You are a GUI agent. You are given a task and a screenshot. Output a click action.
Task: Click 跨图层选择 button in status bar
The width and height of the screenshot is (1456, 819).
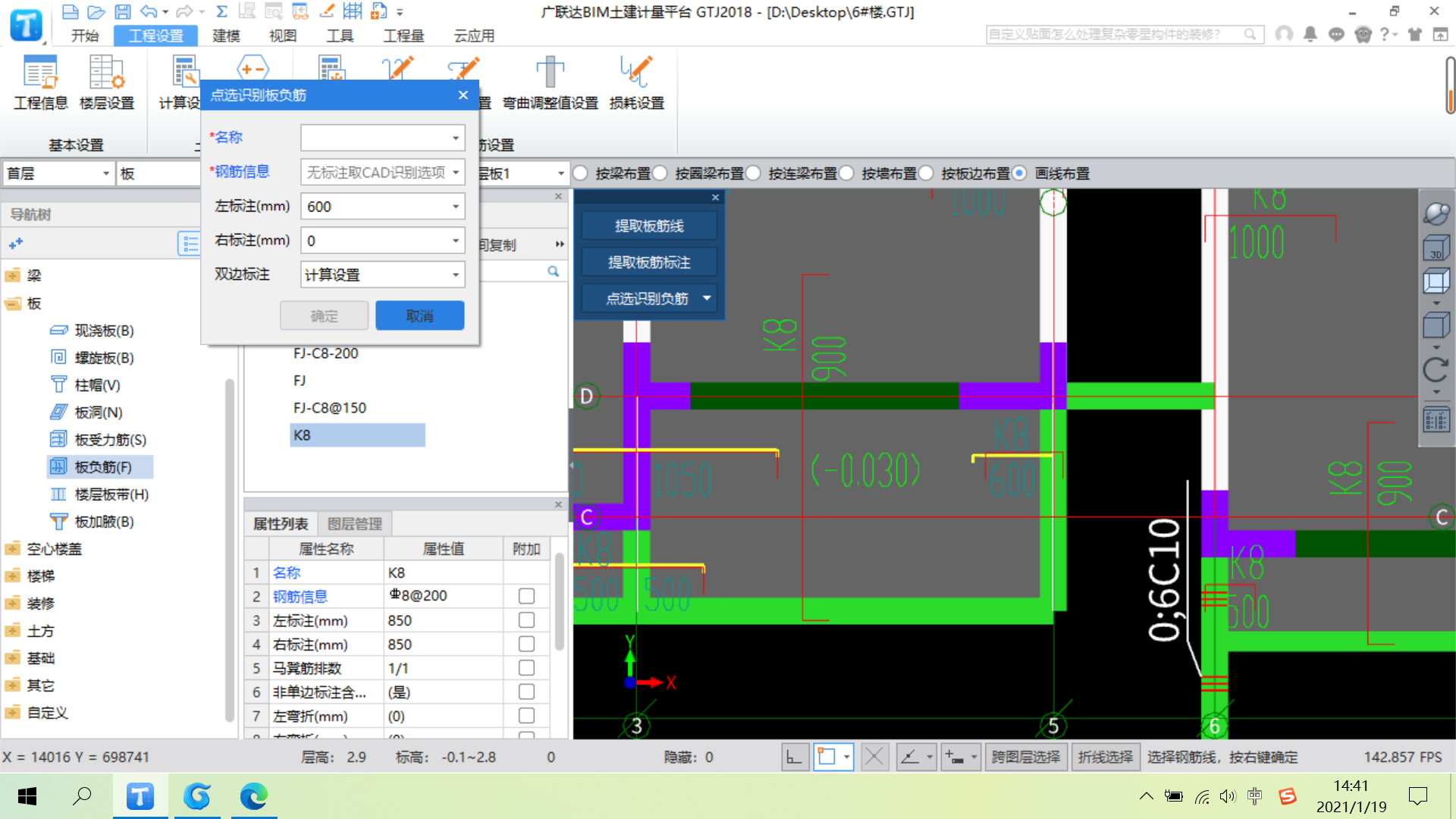[x=1025, y=757]
